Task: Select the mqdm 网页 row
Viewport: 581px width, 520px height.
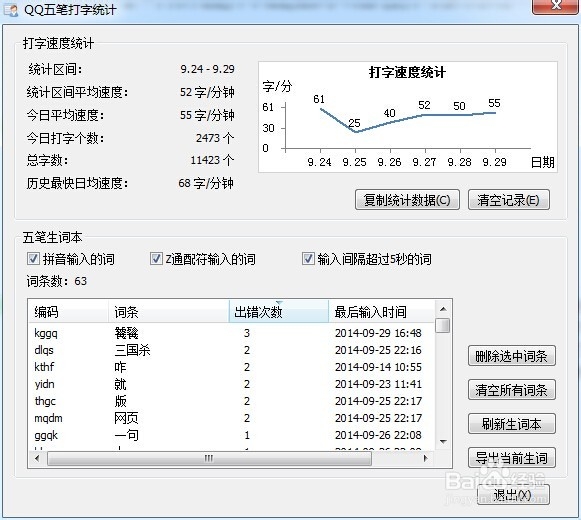Action: pos(232,418)
